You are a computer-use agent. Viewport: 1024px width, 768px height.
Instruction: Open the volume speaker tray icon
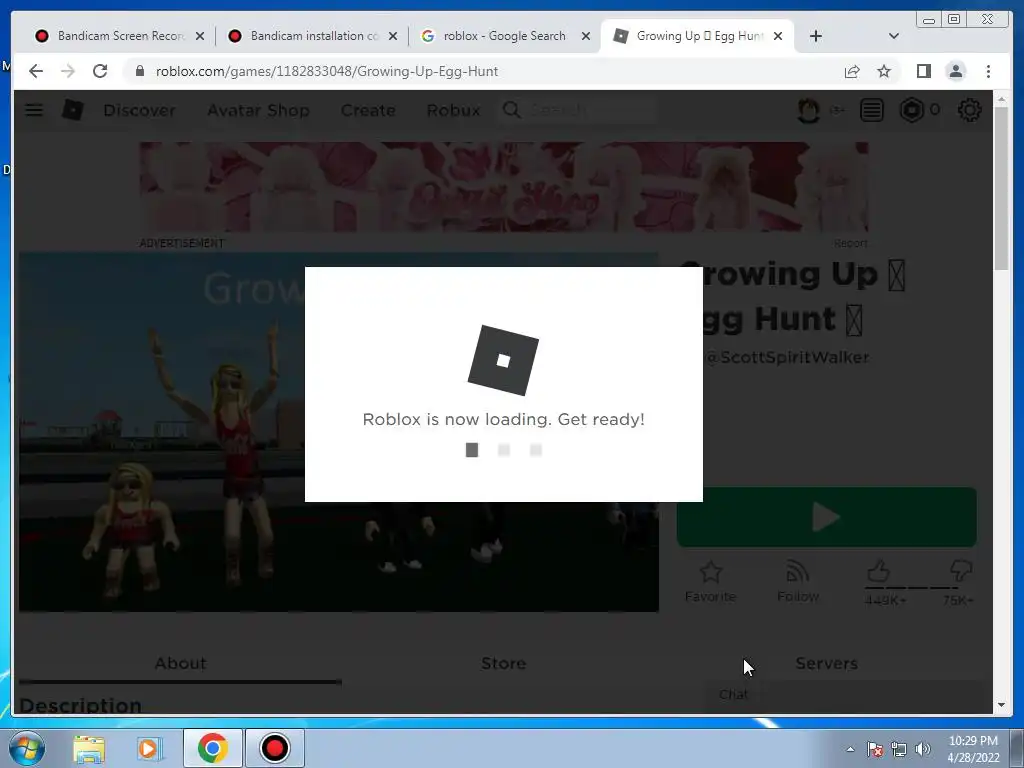[x=923, y=749]
